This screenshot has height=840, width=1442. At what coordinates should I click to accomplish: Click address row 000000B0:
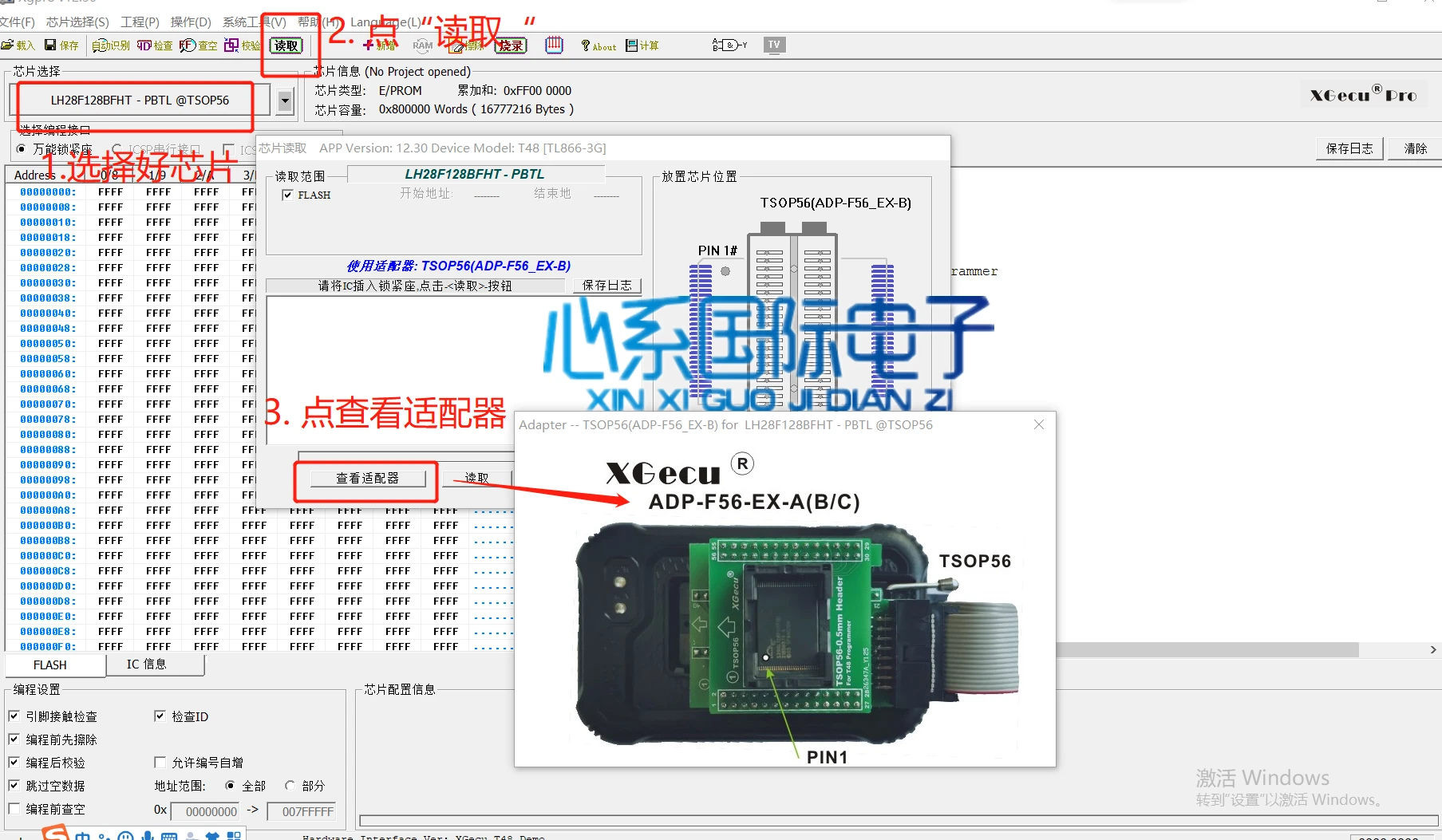click(x=48, y=526)
